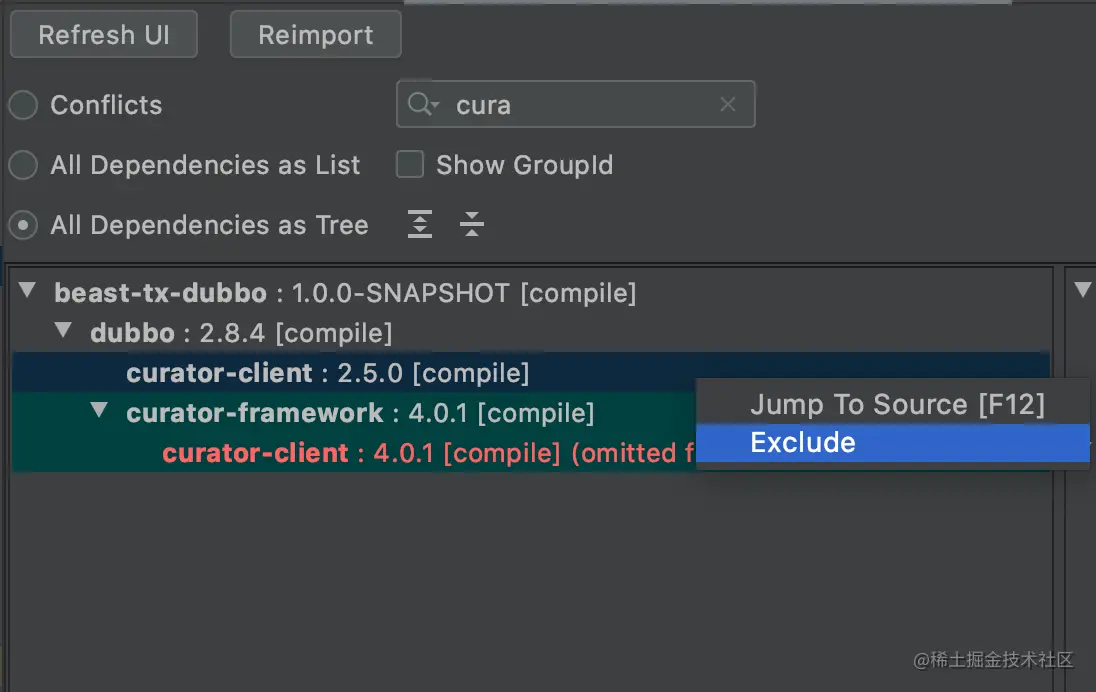
Task: Click the search field containing cura
Action: pos(580,105)
